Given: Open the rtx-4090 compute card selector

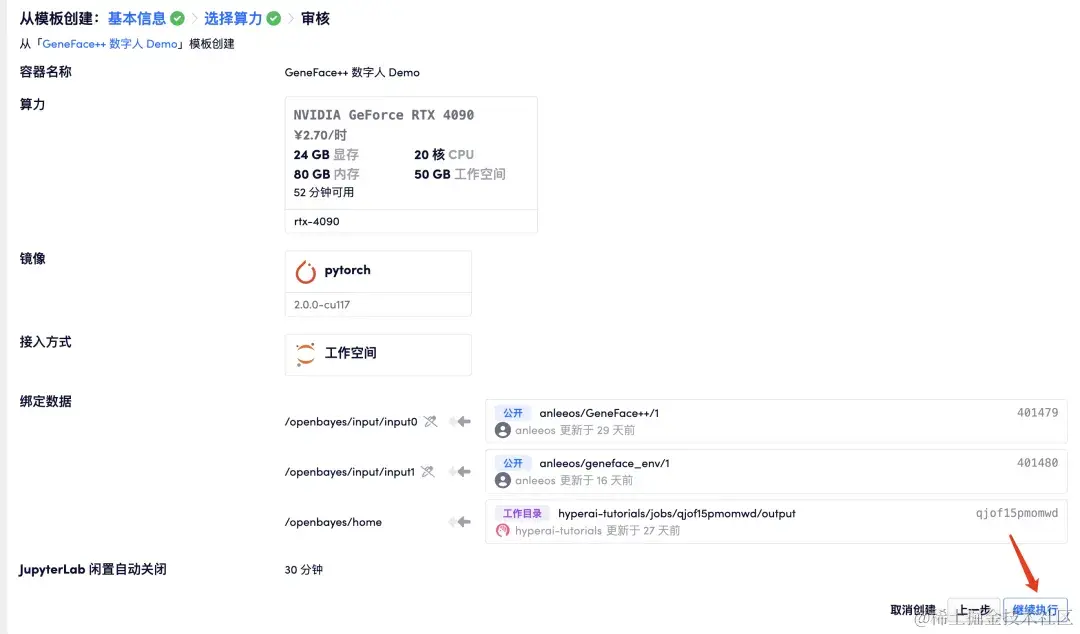Looking at the screenshot, I should point(411,221).
